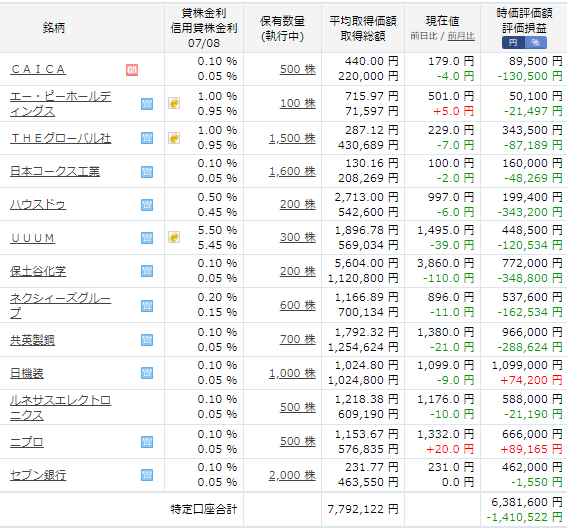567x528 pixels.
Task: Open the 保土谷化学 stock link
Action: tap(38, 271)
